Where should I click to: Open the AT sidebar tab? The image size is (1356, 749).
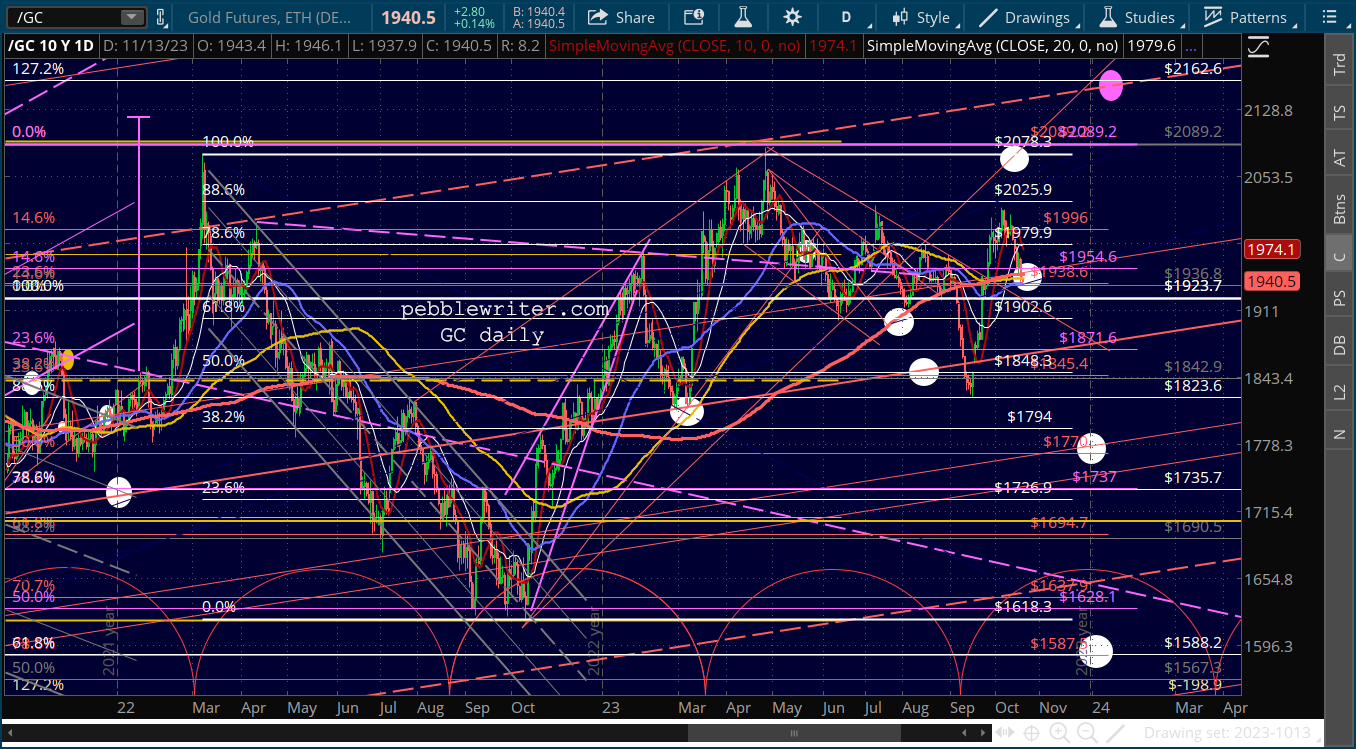point(1339,158)
